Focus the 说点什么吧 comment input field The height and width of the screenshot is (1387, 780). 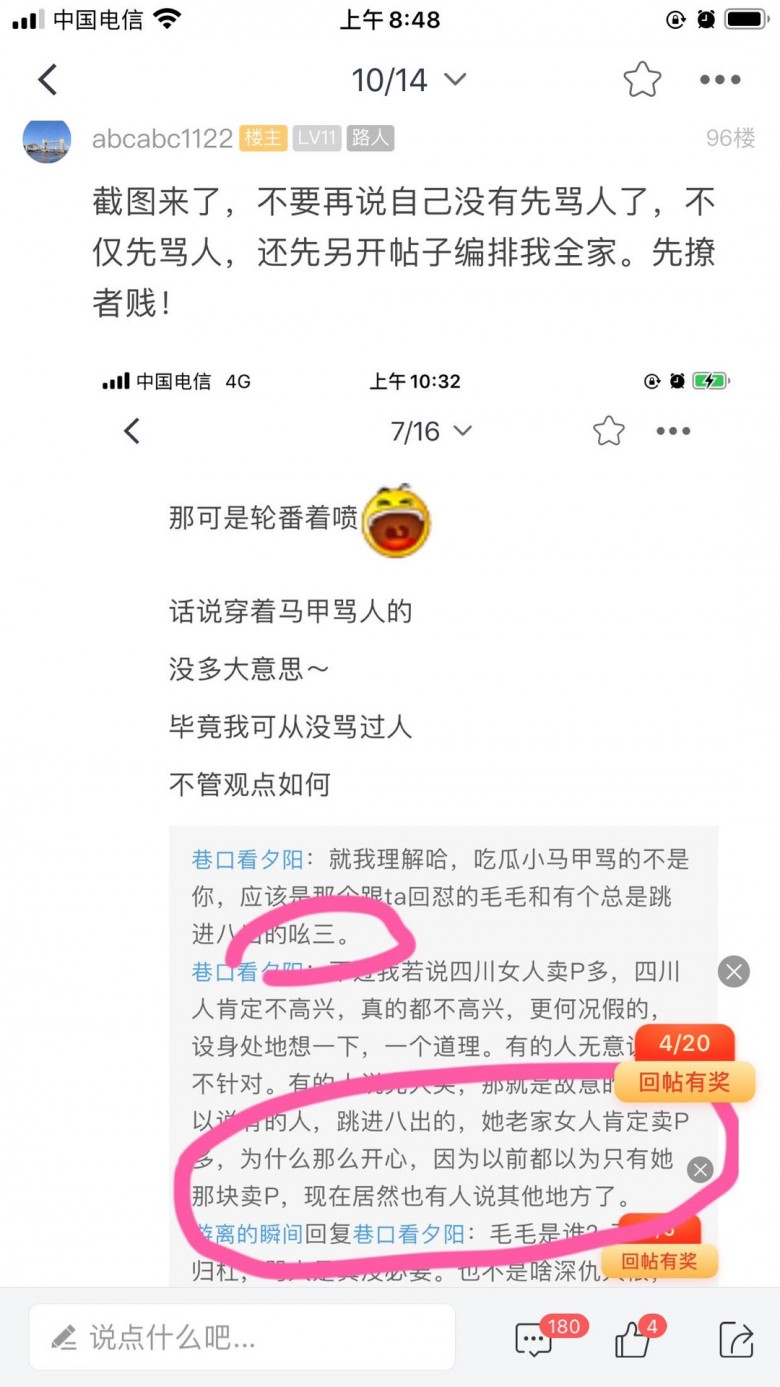[x=242, y=1337]
